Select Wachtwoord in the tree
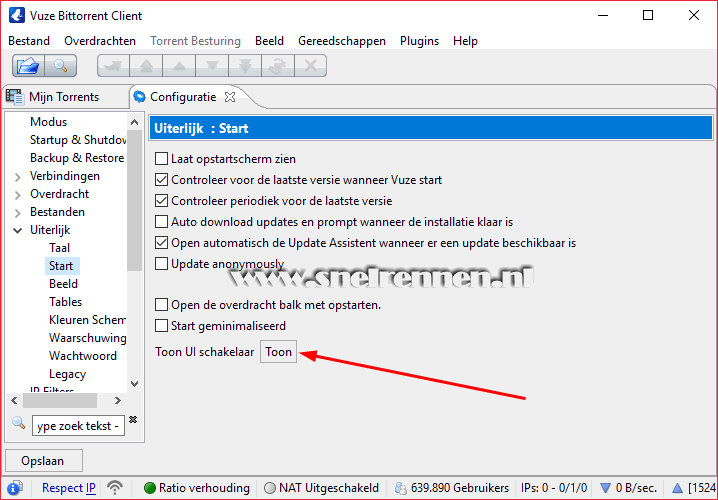This screenshot has width=718, height=500. [83, 356]
